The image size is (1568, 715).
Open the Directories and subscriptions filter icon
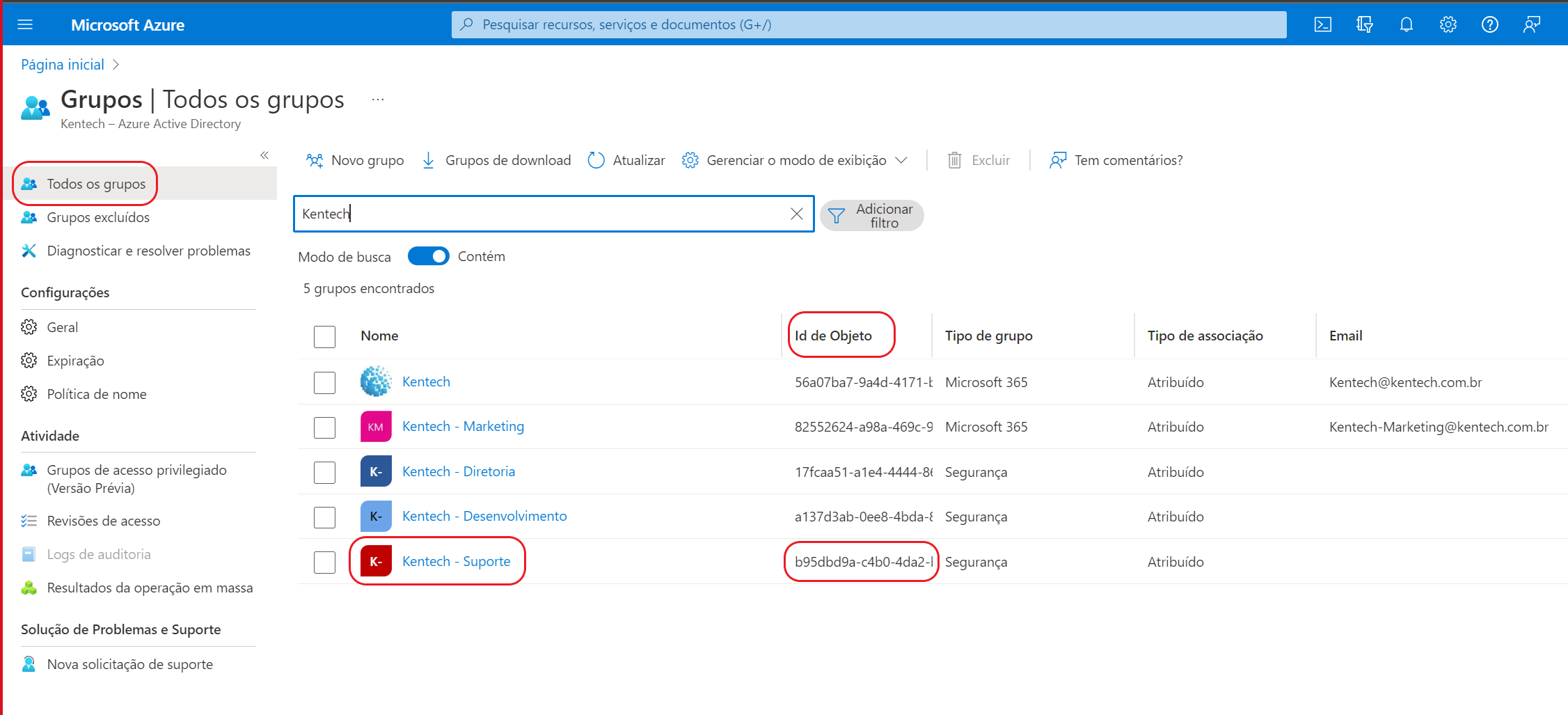[x=1364, y=25]
